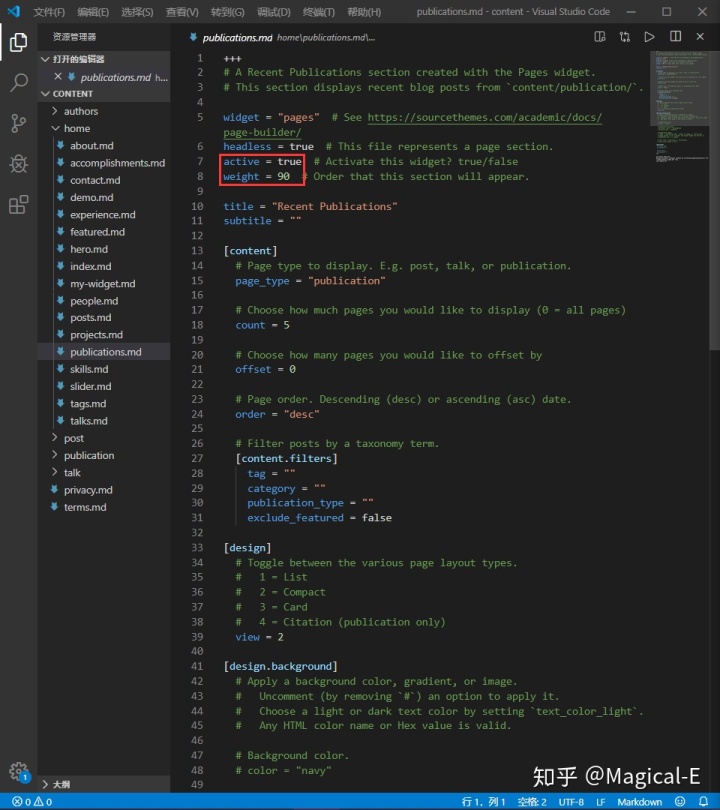Screen dimensions: 720x810
Task: Open the Extensions view icon
Action: point(19,205)
